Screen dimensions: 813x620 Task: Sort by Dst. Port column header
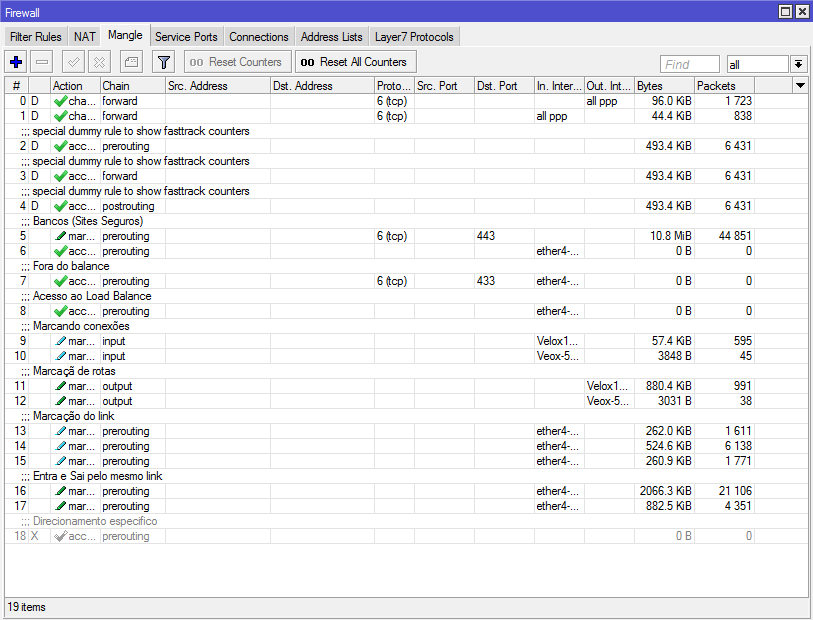(x=504, y=86)
